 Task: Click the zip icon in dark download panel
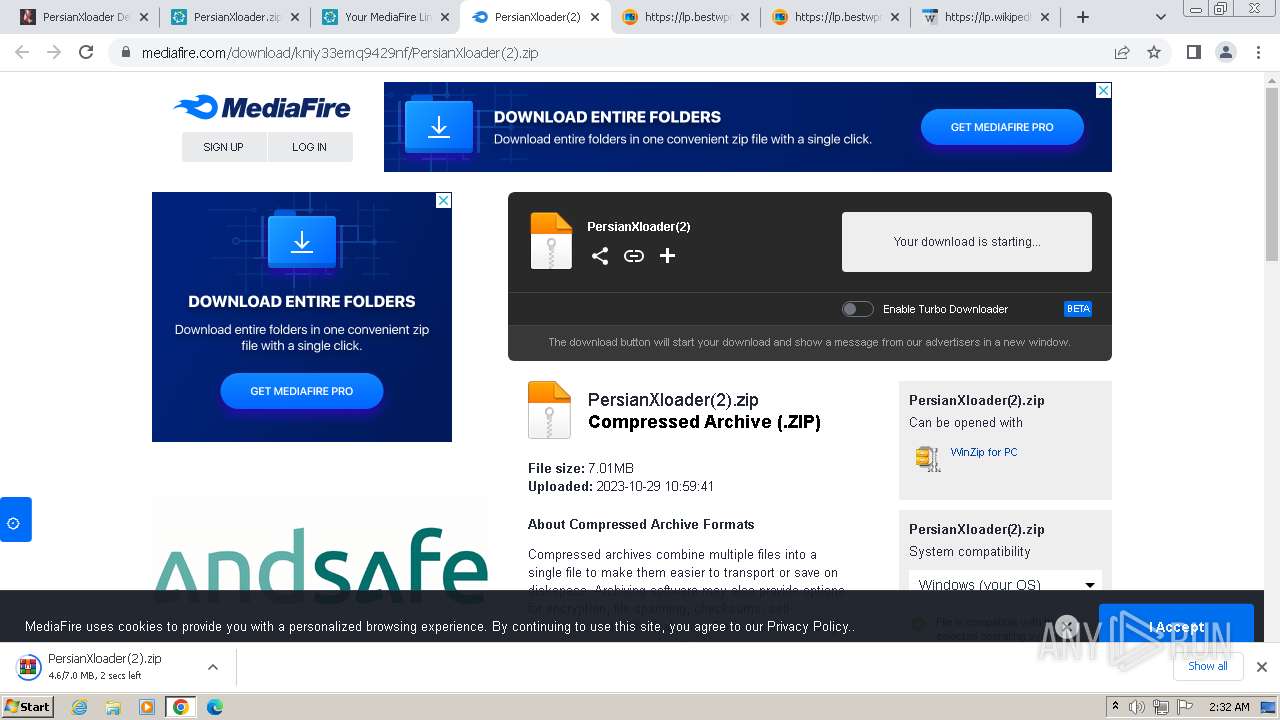point(551,240)
